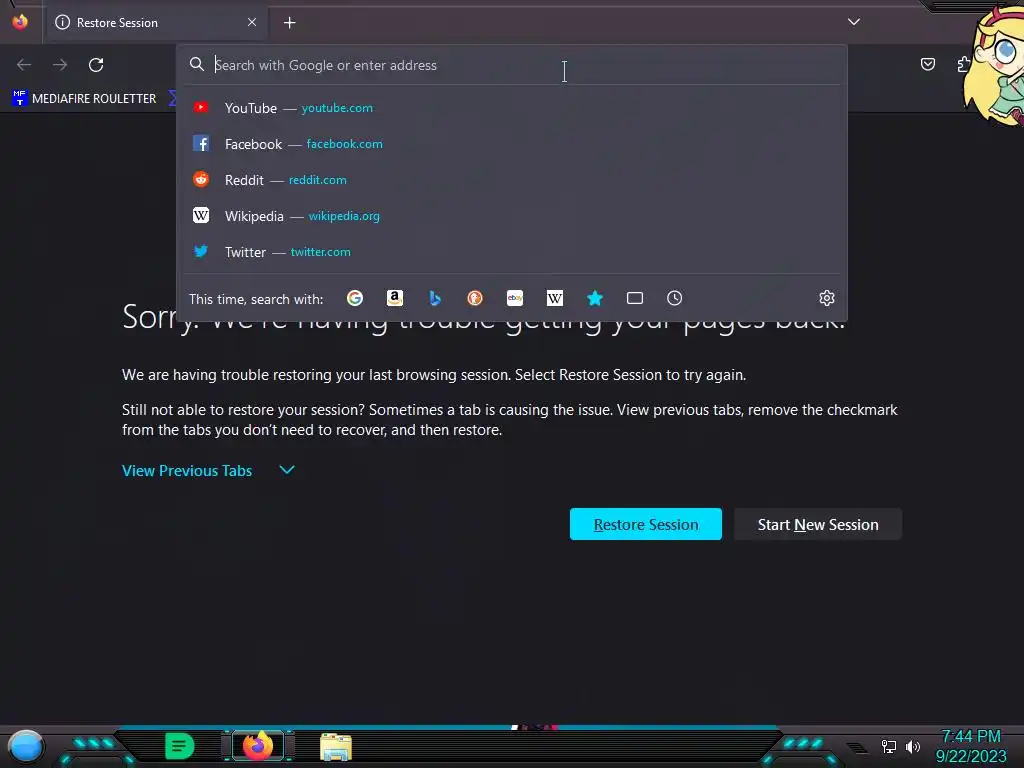Search this time with Google

click(x=355, y=298)
